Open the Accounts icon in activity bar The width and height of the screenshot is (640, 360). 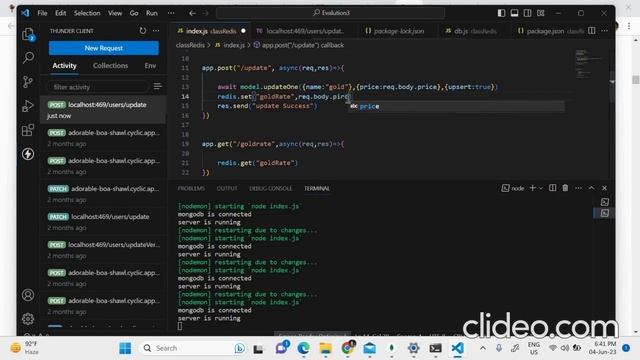(28, 295)
